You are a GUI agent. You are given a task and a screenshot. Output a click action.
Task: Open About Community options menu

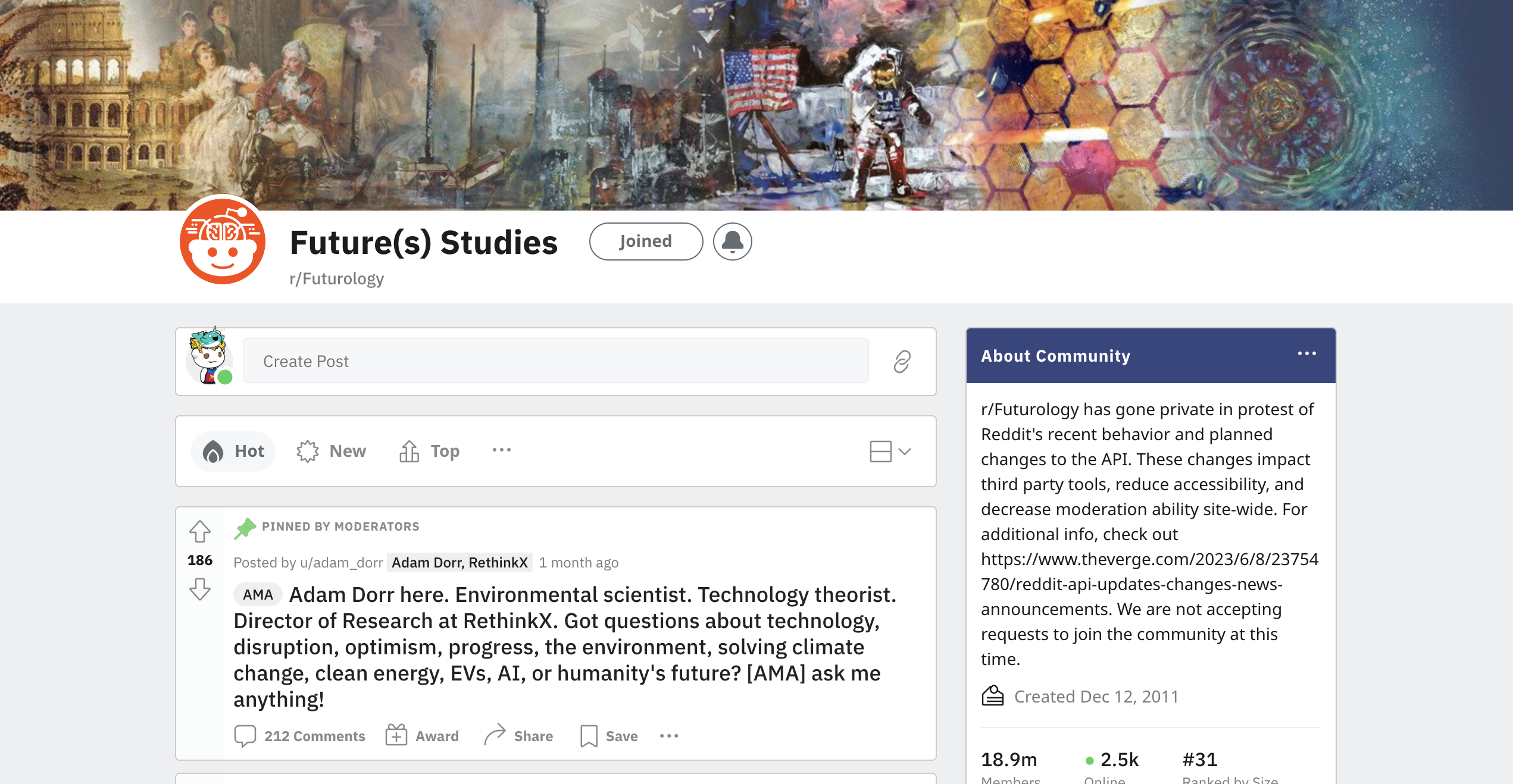pos(1306,354)
